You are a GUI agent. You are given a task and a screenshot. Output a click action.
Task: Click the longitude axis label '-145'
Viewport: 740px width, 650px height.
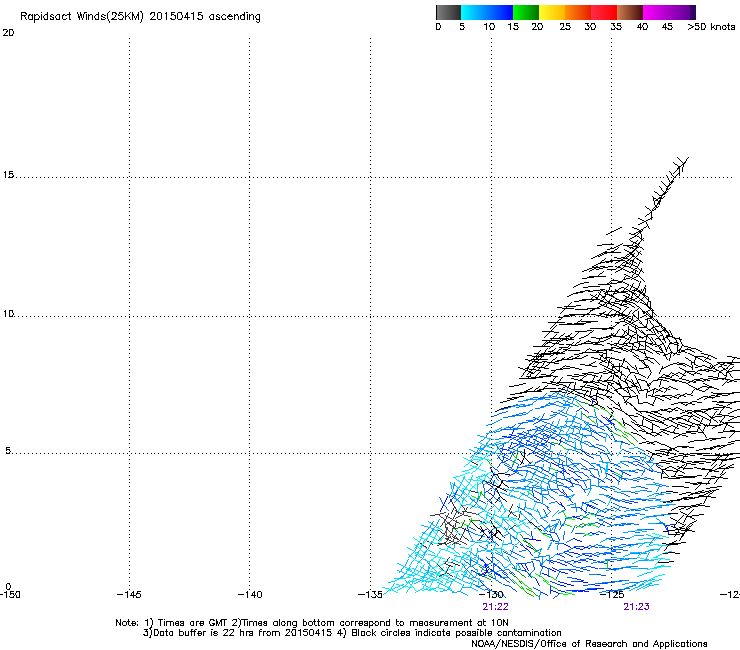(x=129, y=595)
